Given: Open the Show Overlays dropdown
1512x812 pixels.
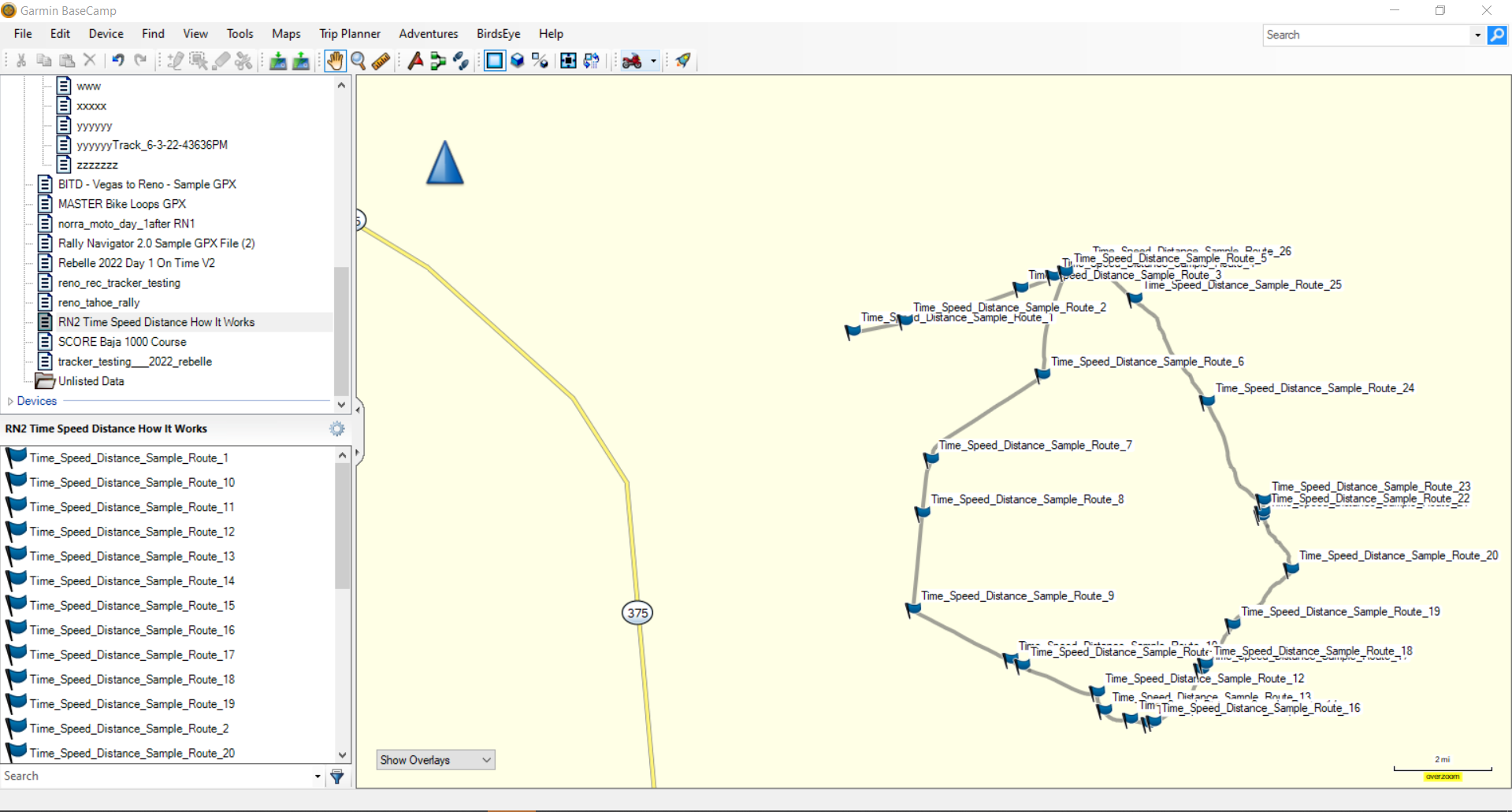Looking at the screenshot, I should 436,760.
